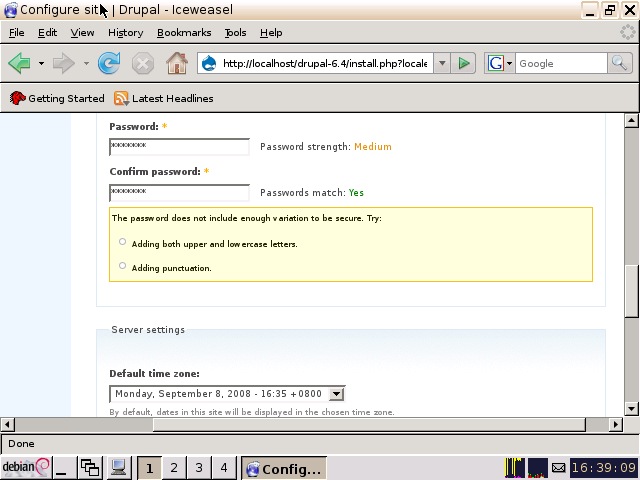
Task: Click the Google search box
Action: [561, 64]
